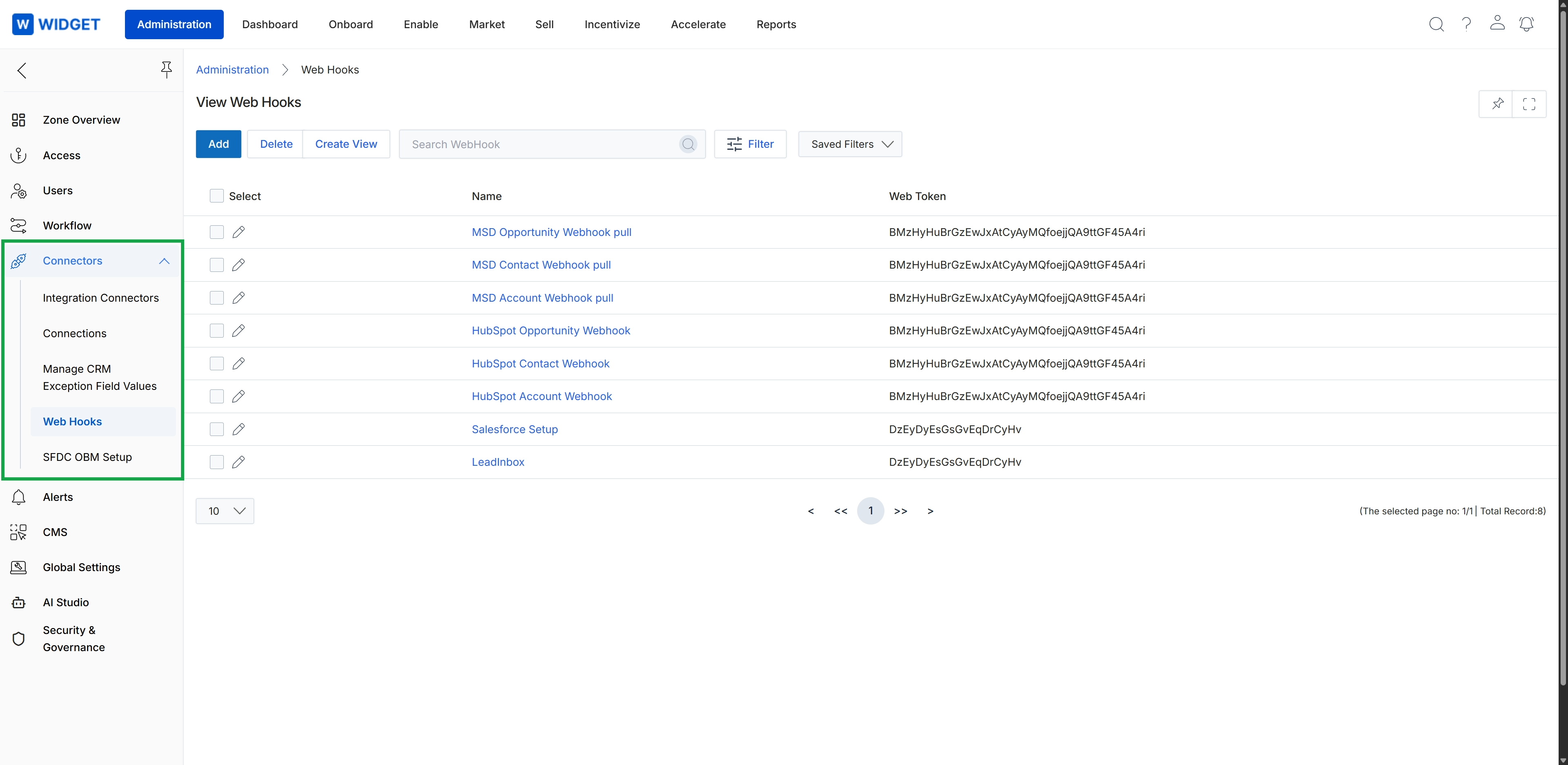Open the Saved Filters dropdown

click(850, 144)
